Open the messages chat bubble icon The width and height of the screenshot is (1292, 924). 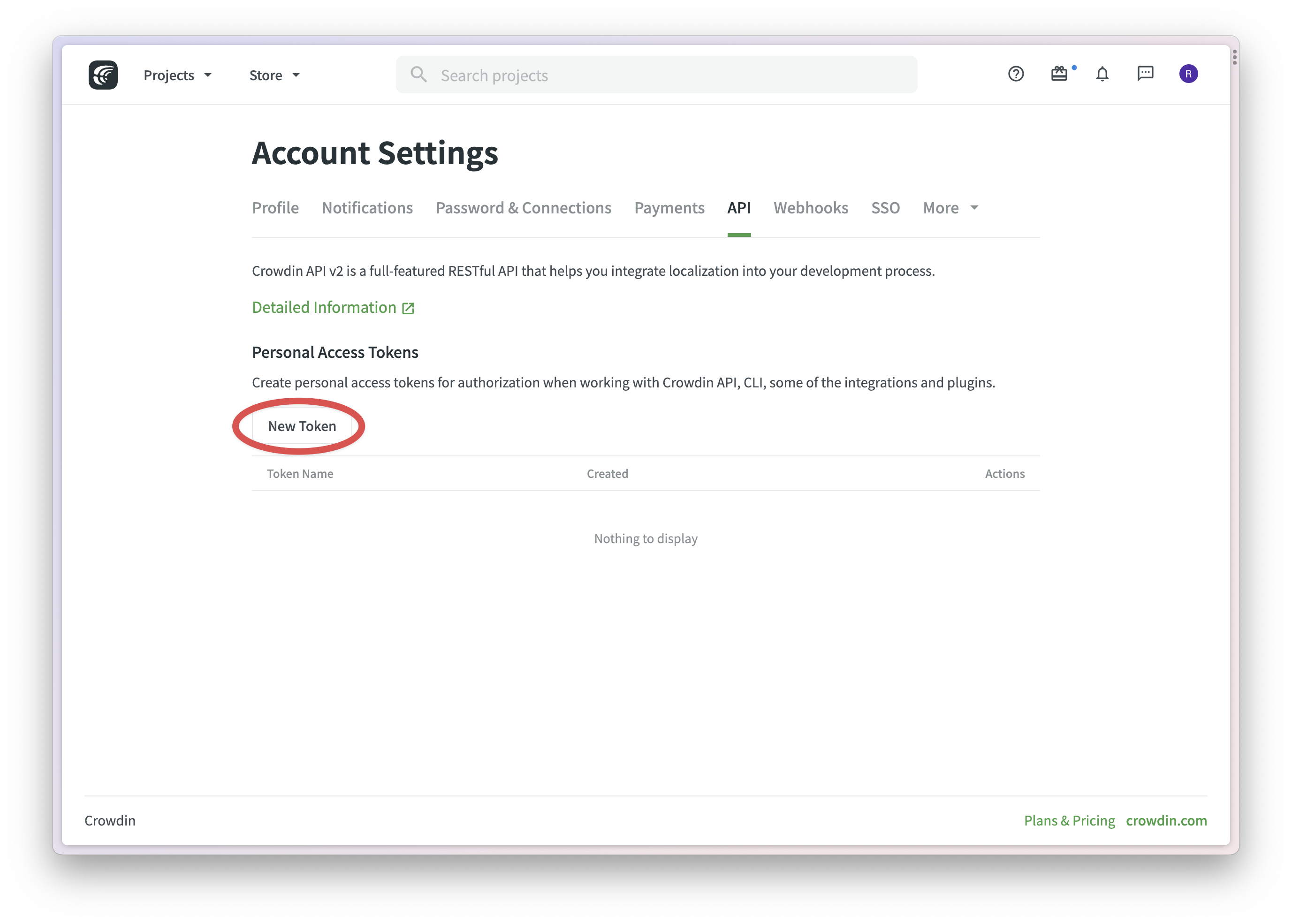click(x=1145, y=73)
